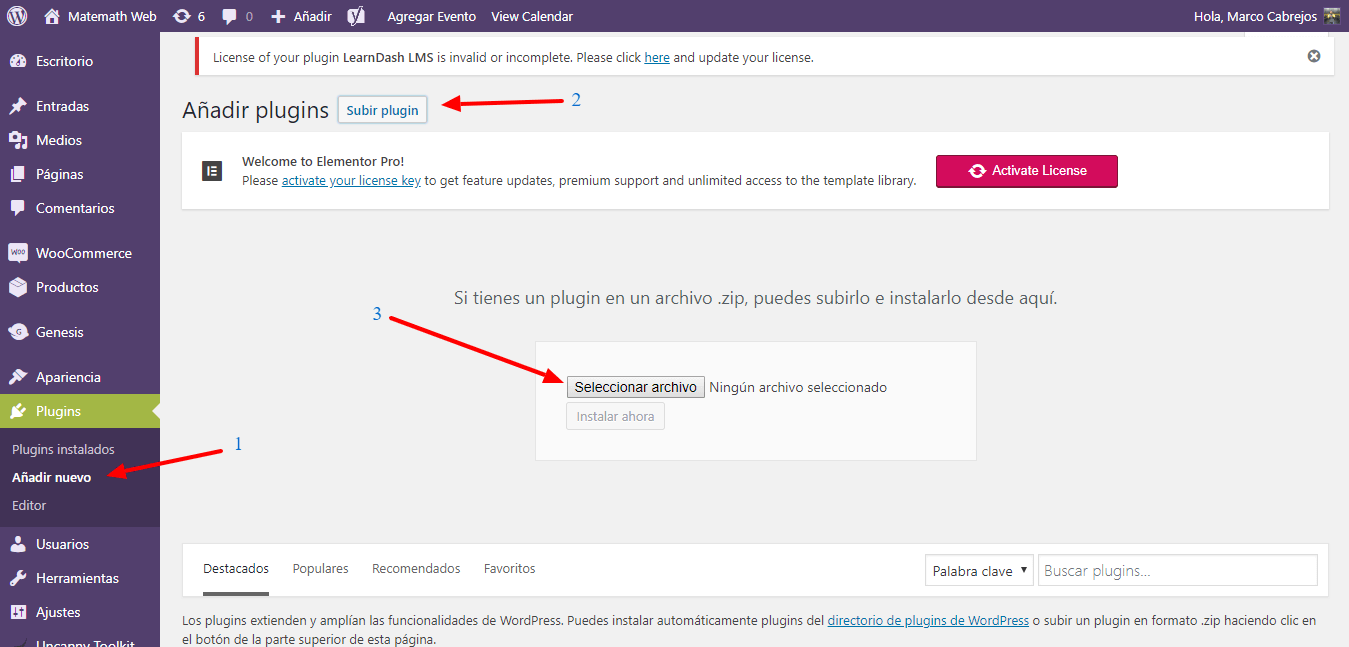Select Añadir nuevo submenu item
The image size is (1349, 647).
pos(52,477)
